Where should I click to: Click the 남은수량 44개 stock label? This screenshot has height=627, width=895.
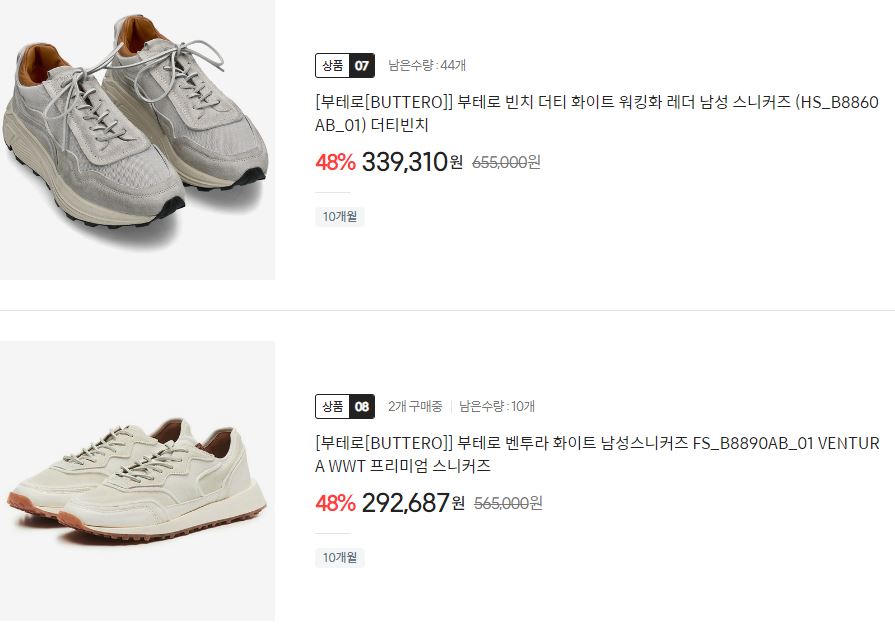[x=427, y=65]
